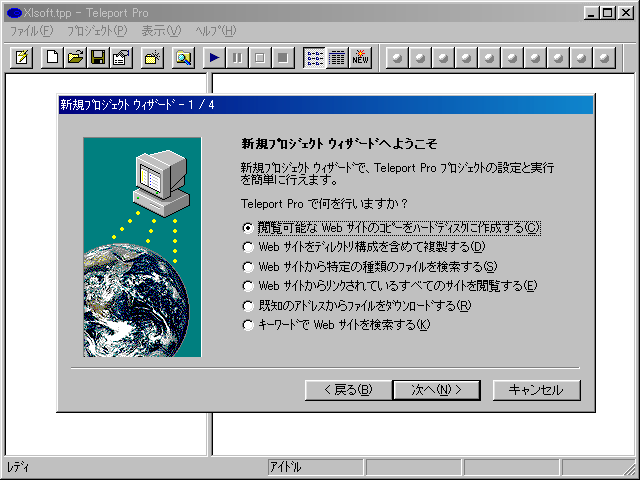The height and width of the screenshot is (480, 640).
Task: Click the solid-square Abort toolbar button
Action: click(x=283, y=58)
